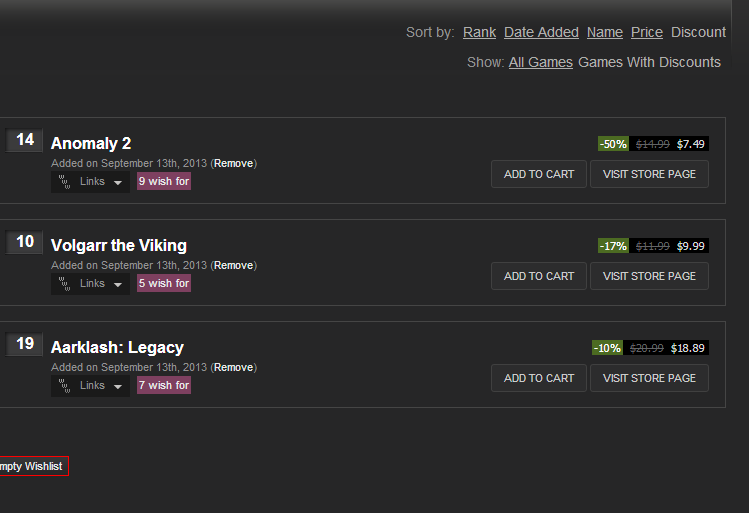Open the 9 wish for badge
749x513 pixels.
tap(164, 181)
